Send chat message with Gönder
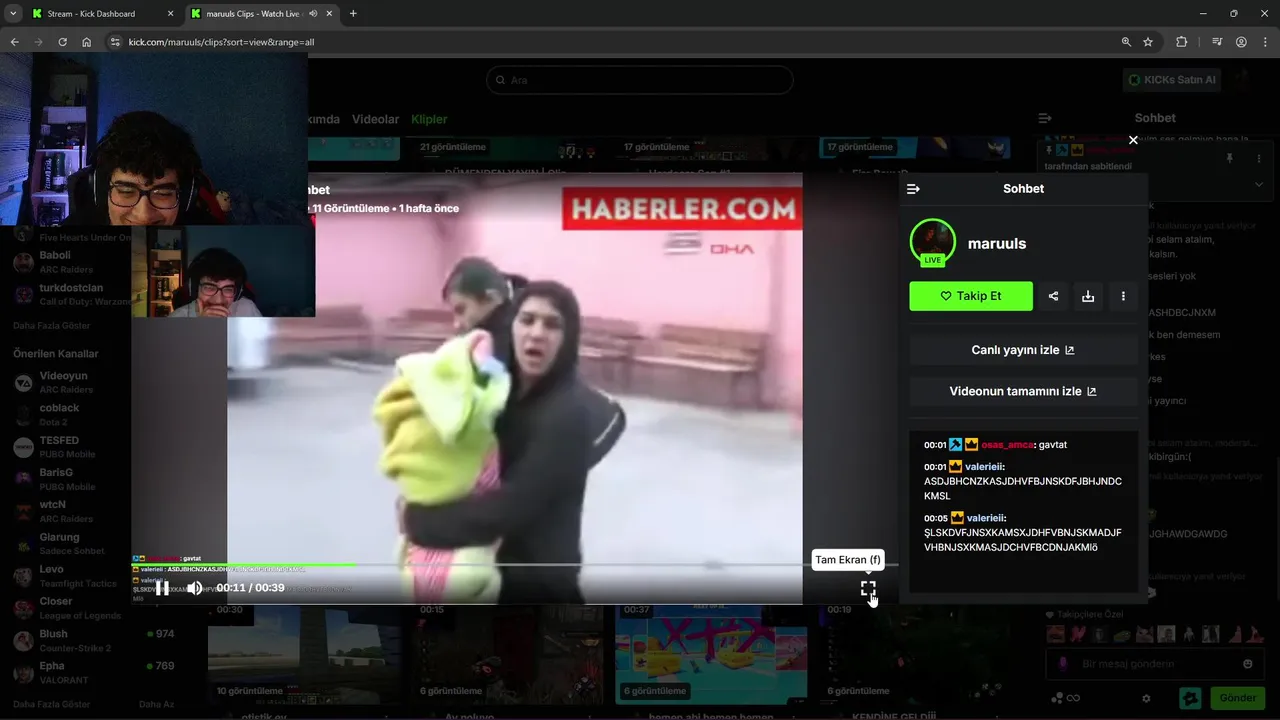The width and height of the screenshot is (1280, 720). [1237, 698]
